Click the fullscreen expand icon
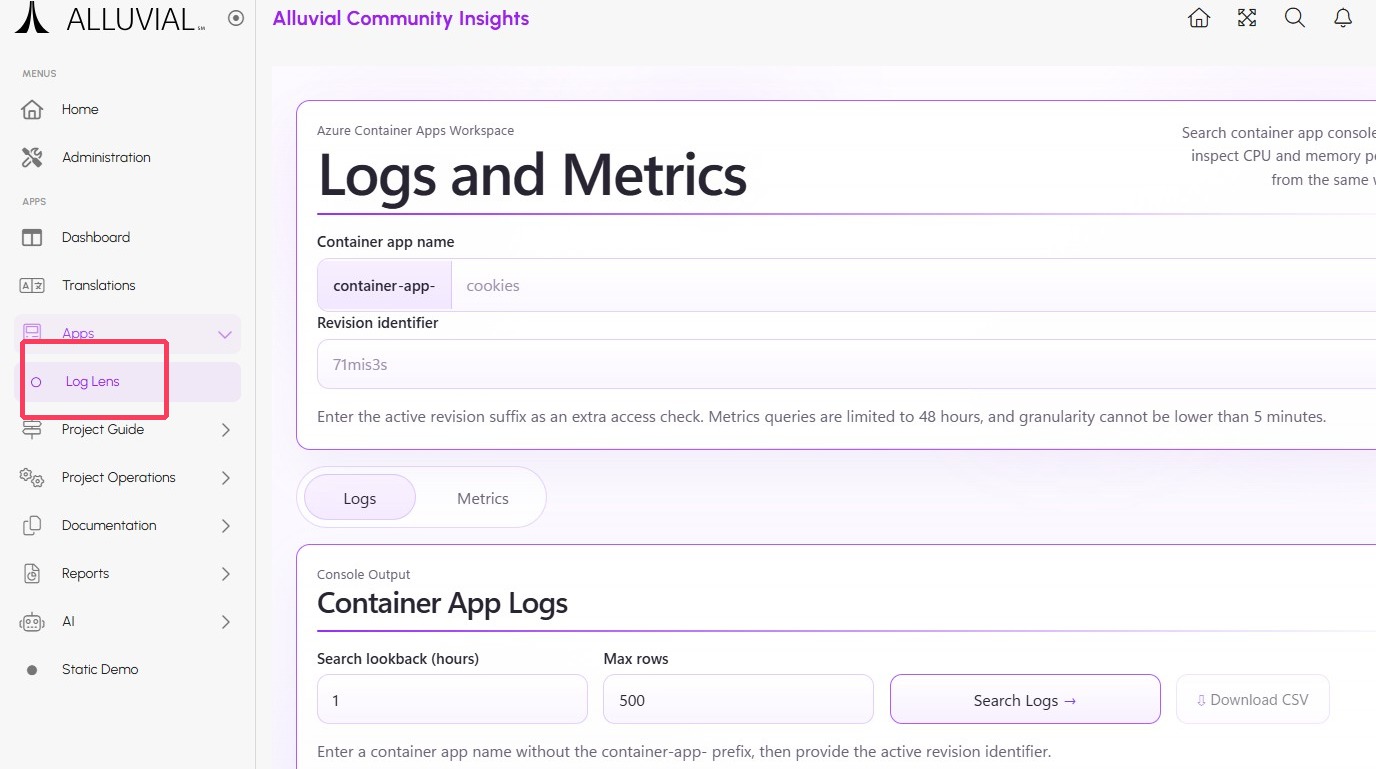 coord(1247,18)
